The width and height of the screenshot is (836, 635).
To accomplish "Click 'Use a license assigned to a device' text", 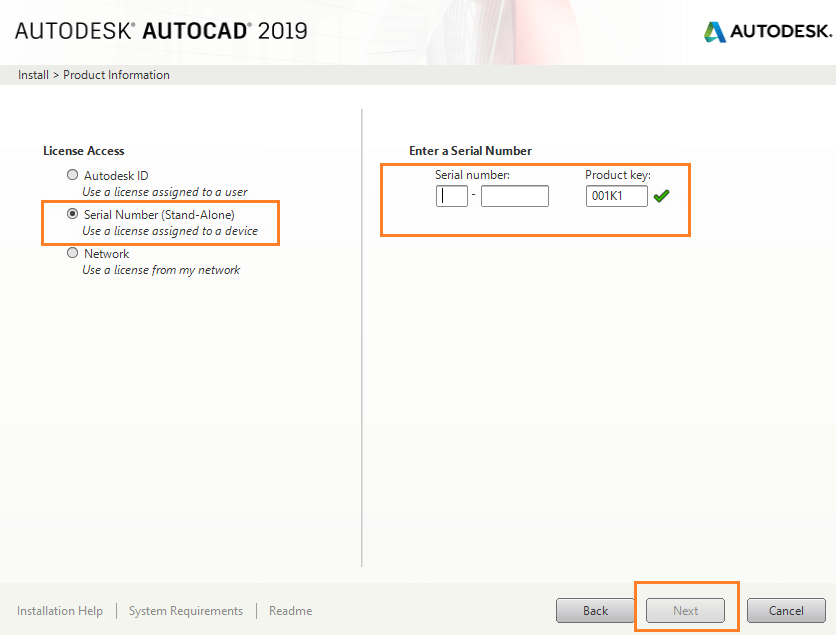I will [x=170, y=231].
